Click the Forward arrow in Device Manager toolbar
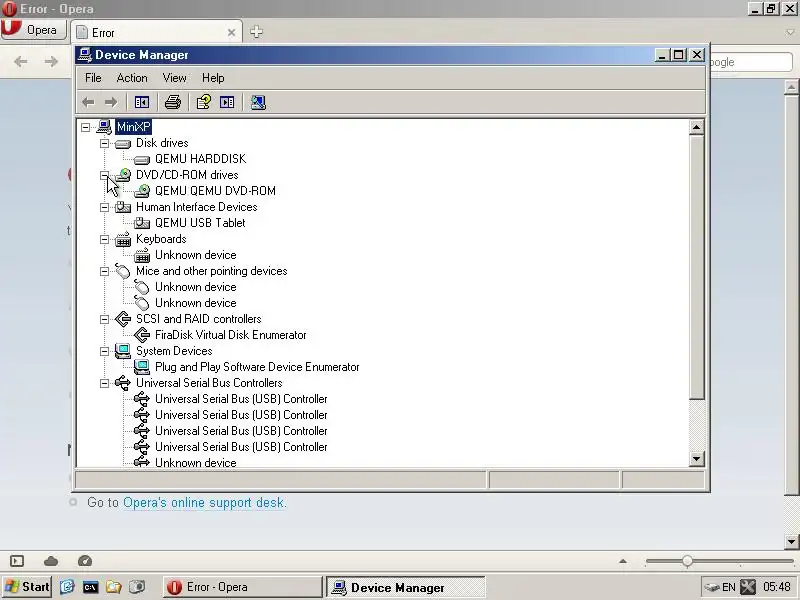Image resolution: width=800 pixels, height=600 pixels. 111,103
